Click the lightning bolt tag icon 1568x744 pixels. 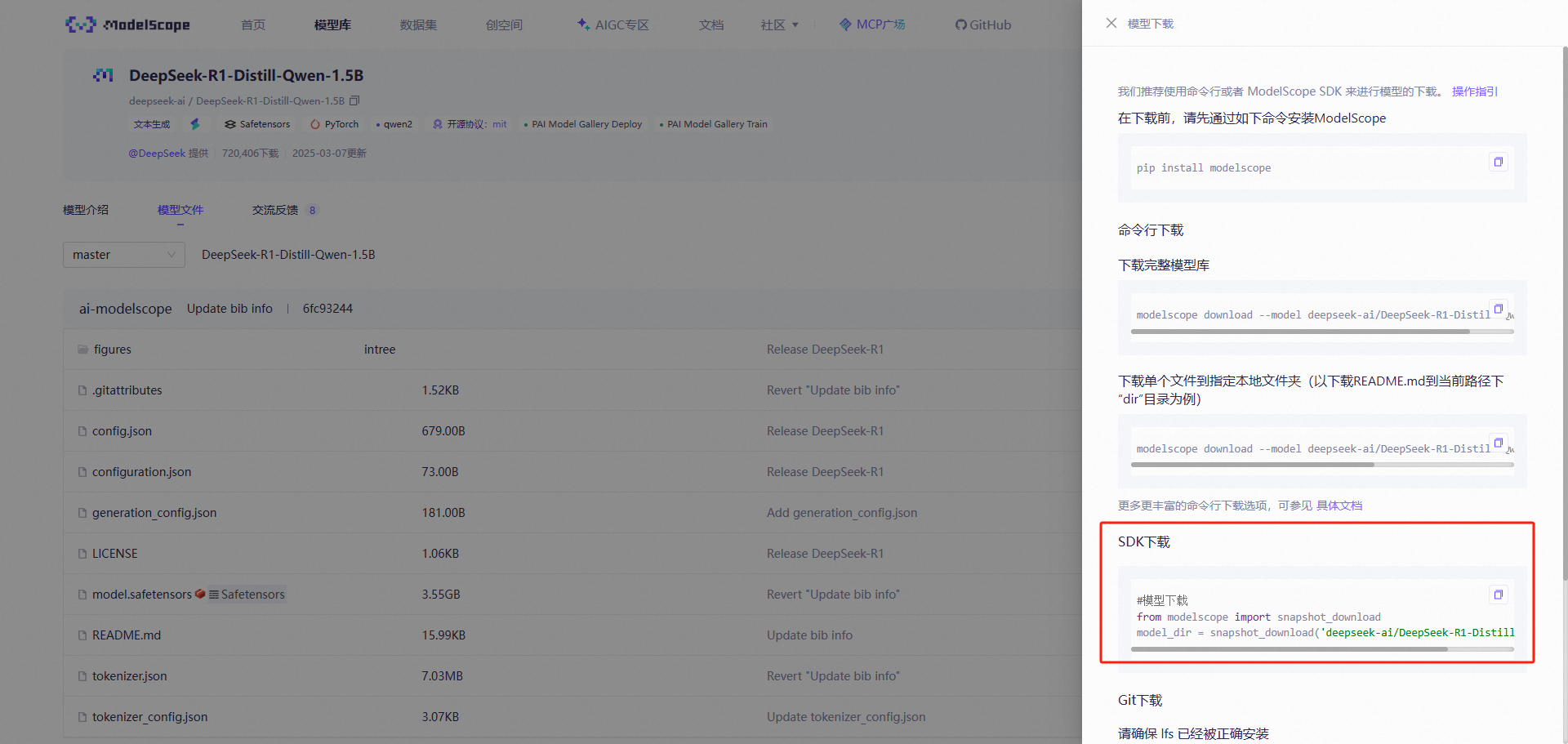pyautogui.click(x=194, y=124)
